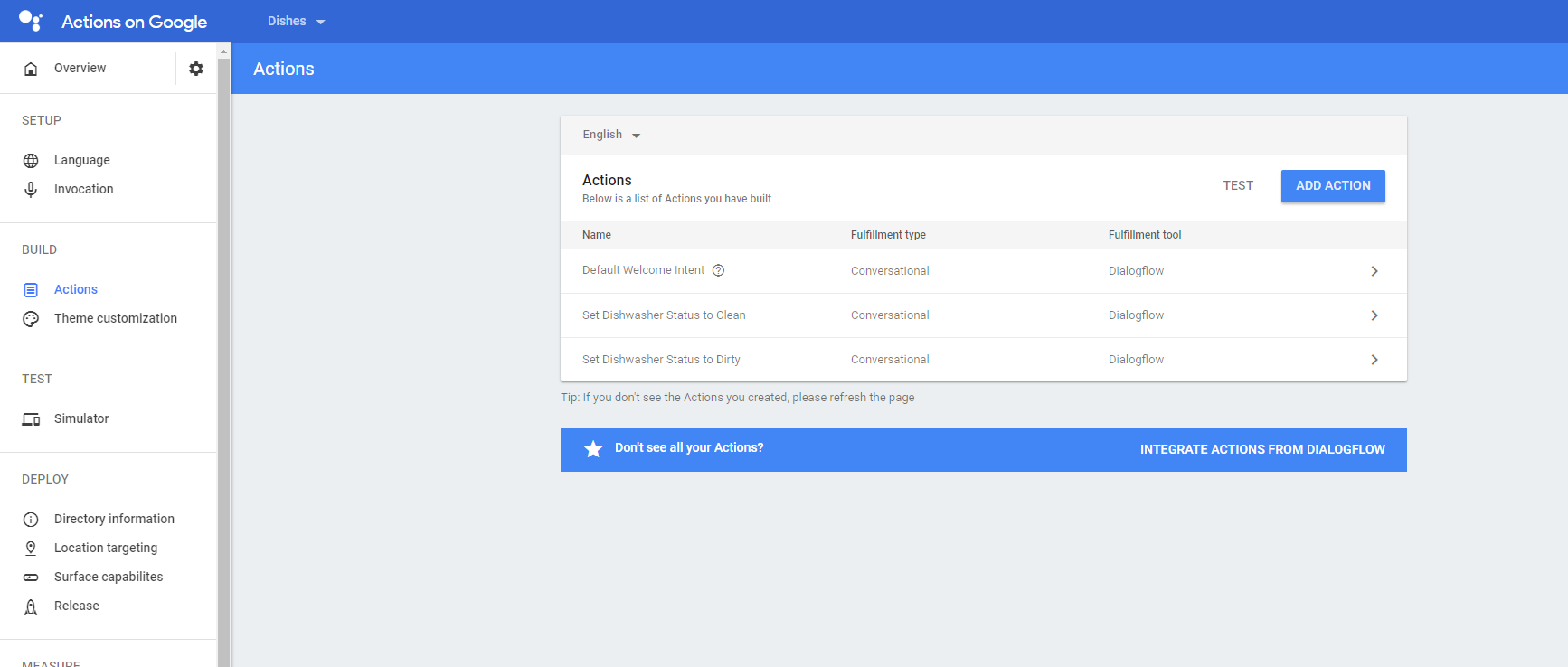Expand Set Dishwasher Status to Clean chevron
Viewport: 1568px width, 667px height.
point(1374,315)
